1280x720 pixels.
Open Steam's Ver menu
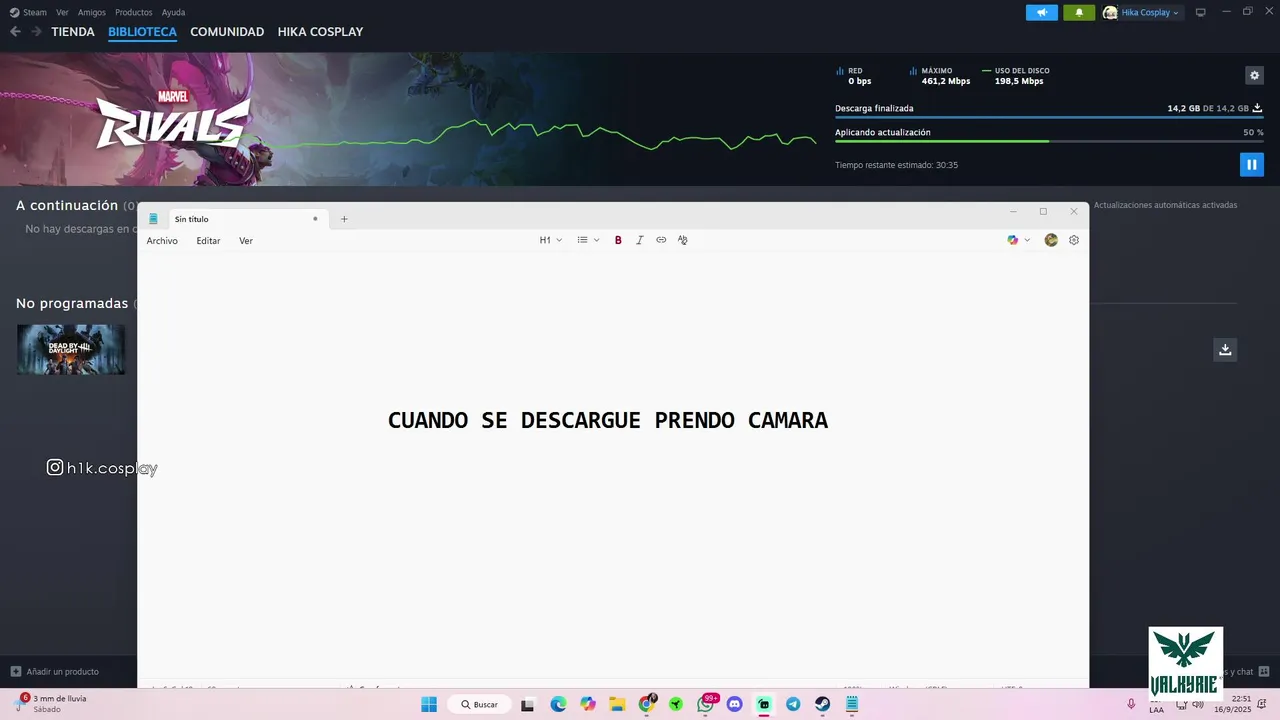click(62, 12)
